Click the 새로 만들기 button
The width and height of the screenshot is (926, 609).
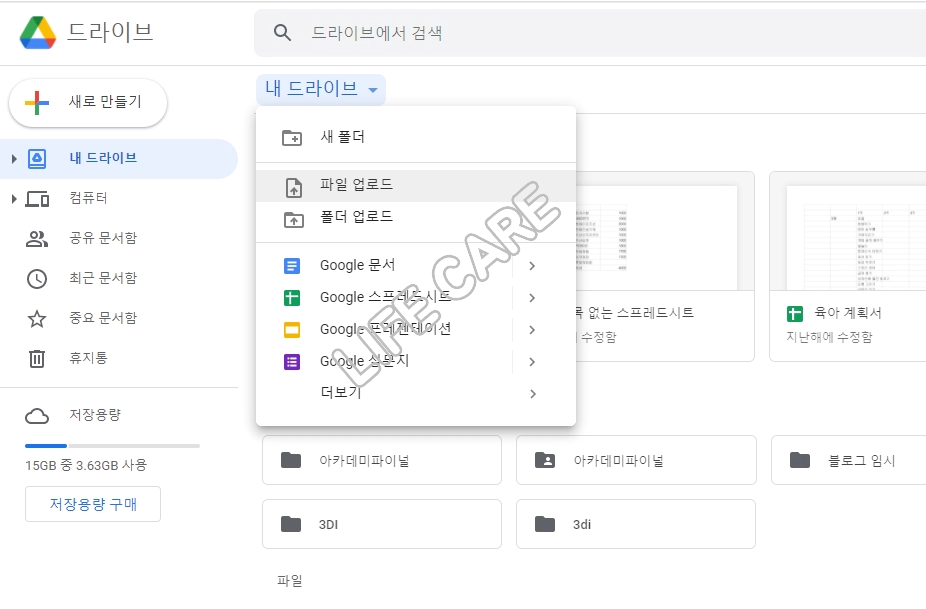(x=88, y=102)
